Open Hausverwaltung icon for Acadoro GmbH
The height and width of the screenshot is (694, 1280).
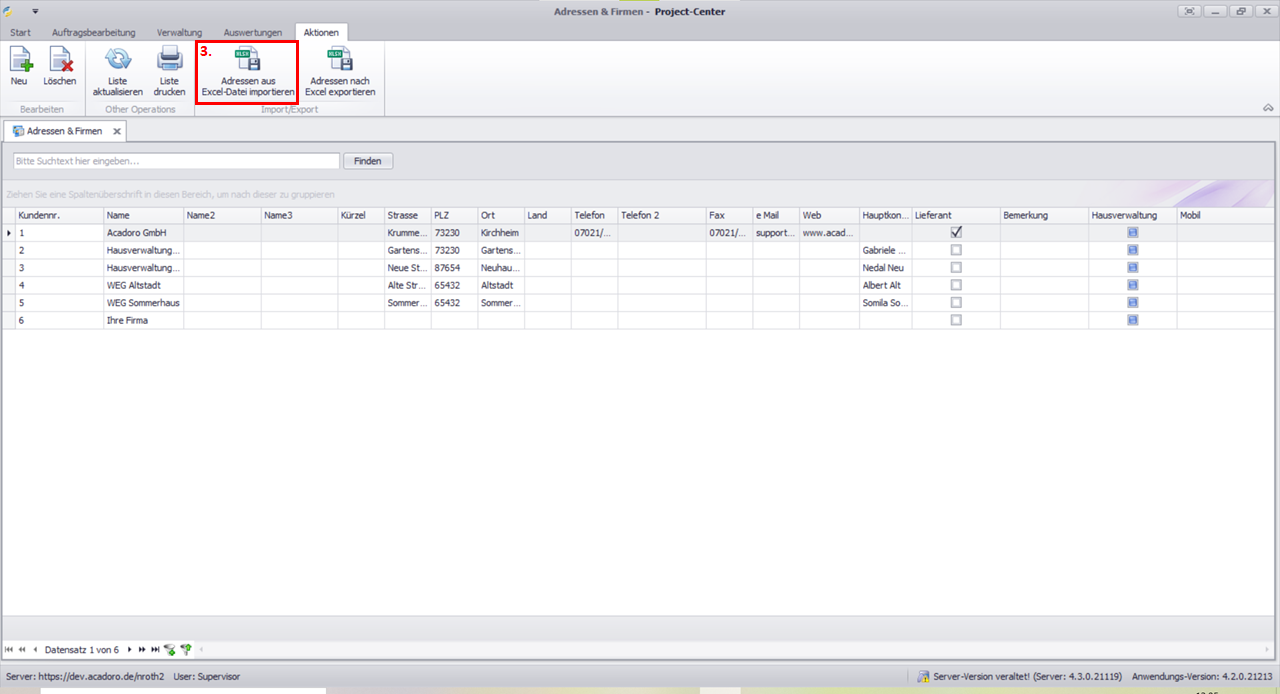1132,233
